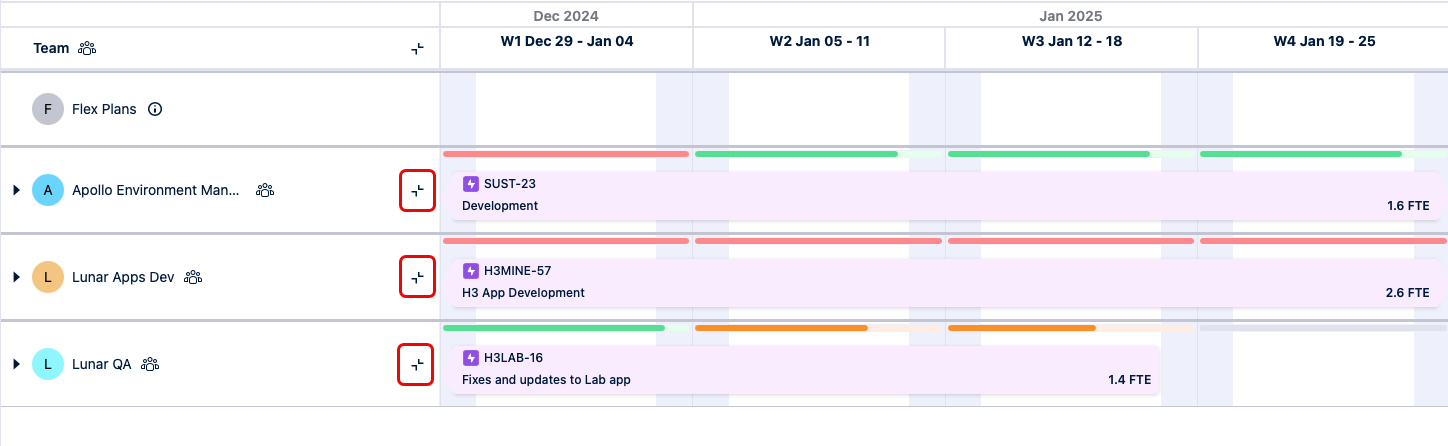This screenshot has width=1448, height=446.
Task: Click the green capacity bar for Apollo W3
Action: pyautogui.click(x=1048, y=154)
